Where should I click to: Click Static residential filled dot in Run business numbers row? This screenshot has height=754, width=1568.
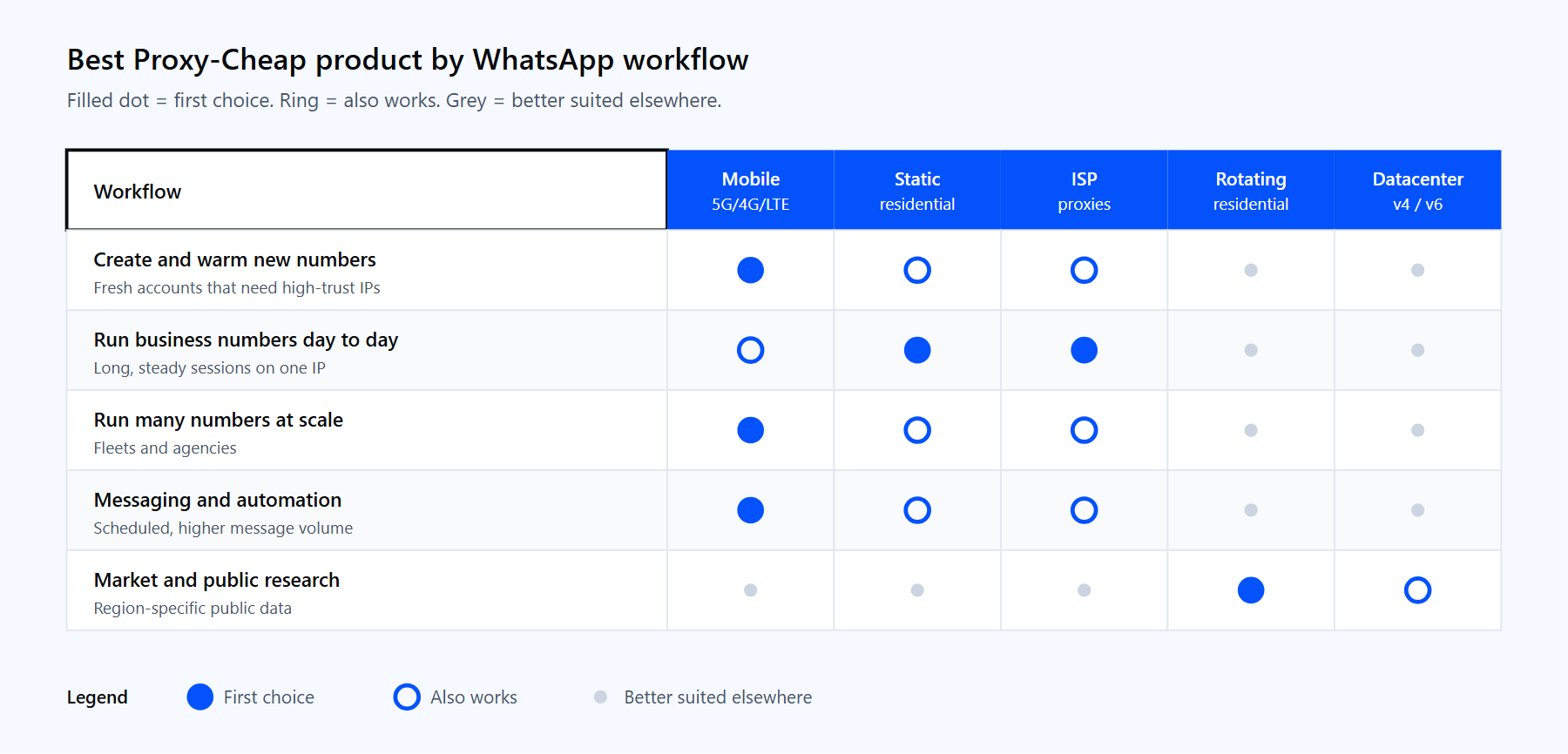(917, 350)
